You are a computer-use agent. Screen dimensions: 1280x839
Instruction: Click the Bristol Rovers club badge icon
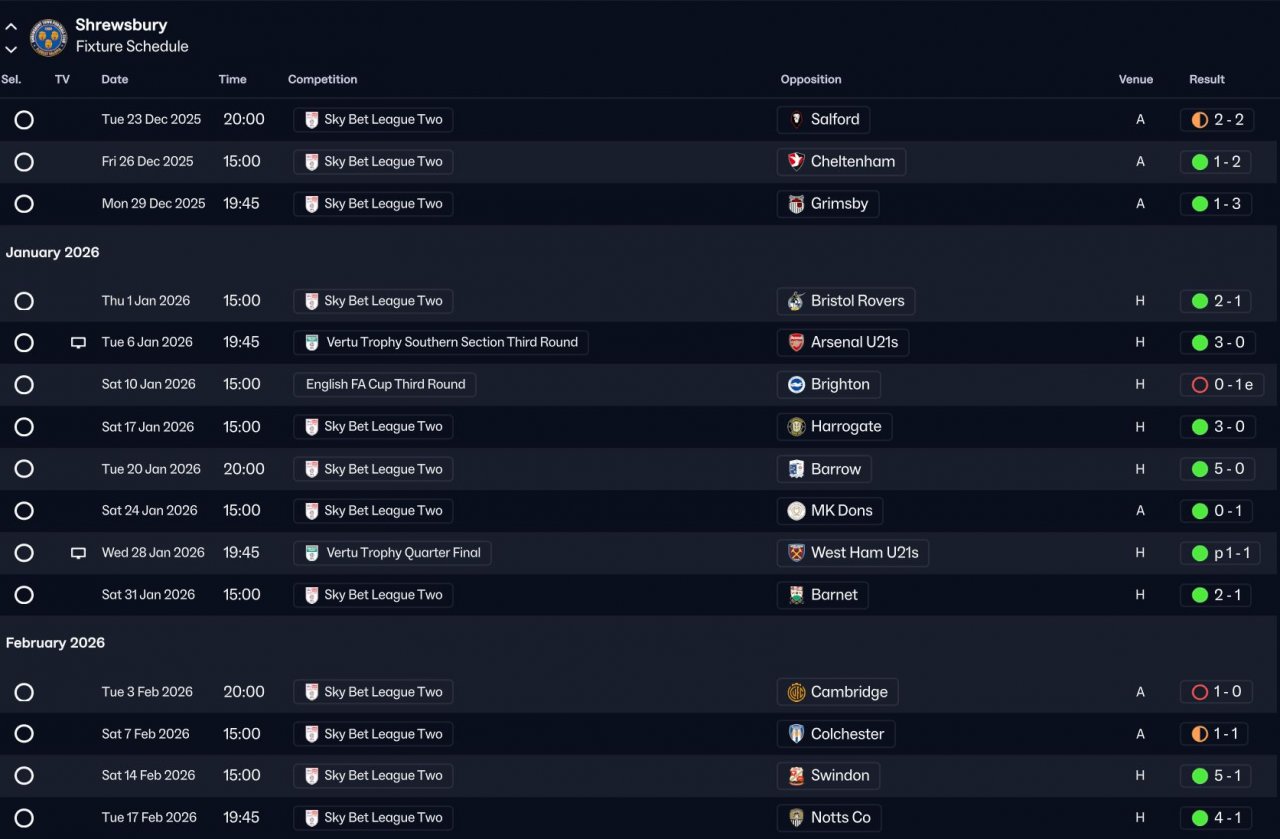pos(796,301)
